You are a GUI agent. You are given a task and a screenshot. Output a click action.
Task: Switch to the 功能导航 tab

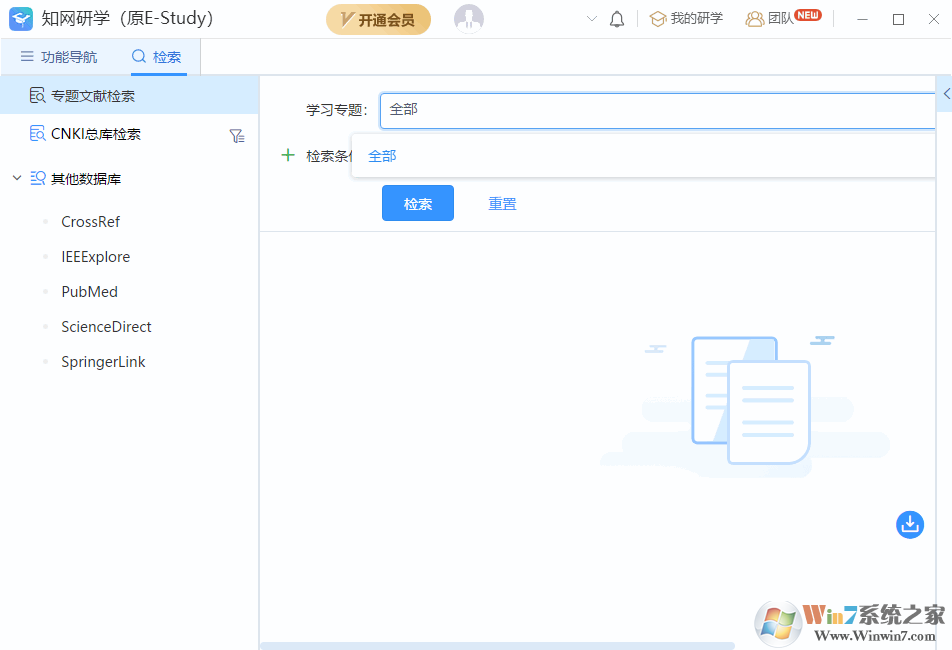[59, 57]
